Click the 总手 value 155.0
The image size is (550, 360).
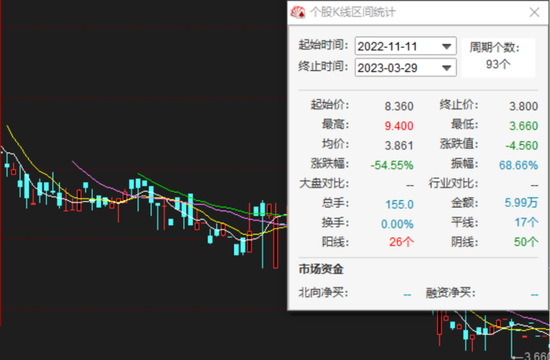[399, 204]
